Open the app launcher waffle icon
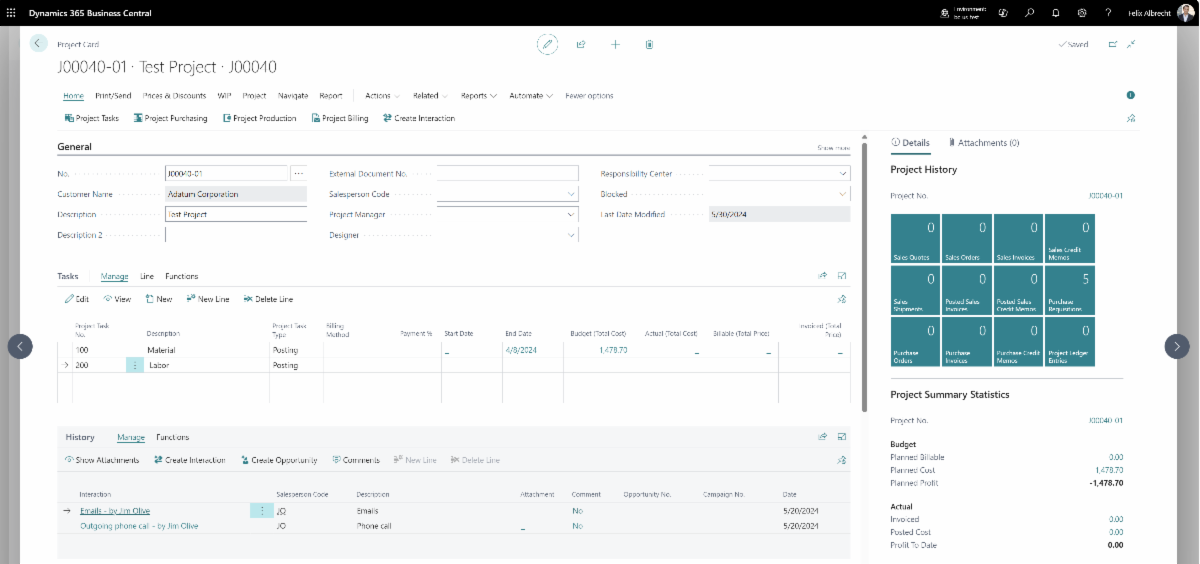The width and height of the screenshot is (1200, 564). coord(11,13)
